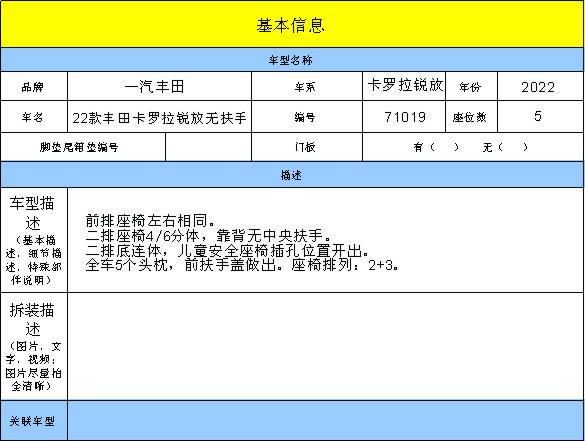Select the 关联车型 label cell
The width and height of the screenshot is (585, 441).
pyautogui.click(x=34, y=420)
